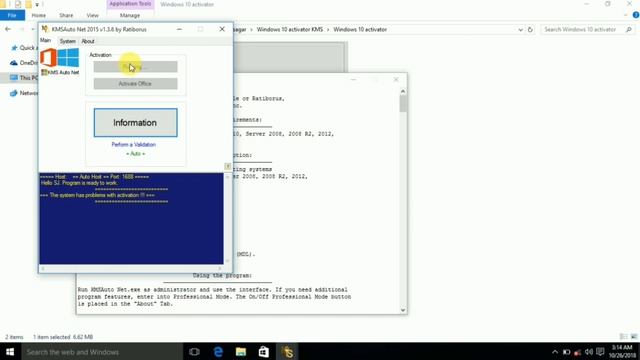Click the "Windows 10 activator KMS" breadcrumb
Image resolution: width=640 pixels, height=360 pixels.
click(289, 29)
